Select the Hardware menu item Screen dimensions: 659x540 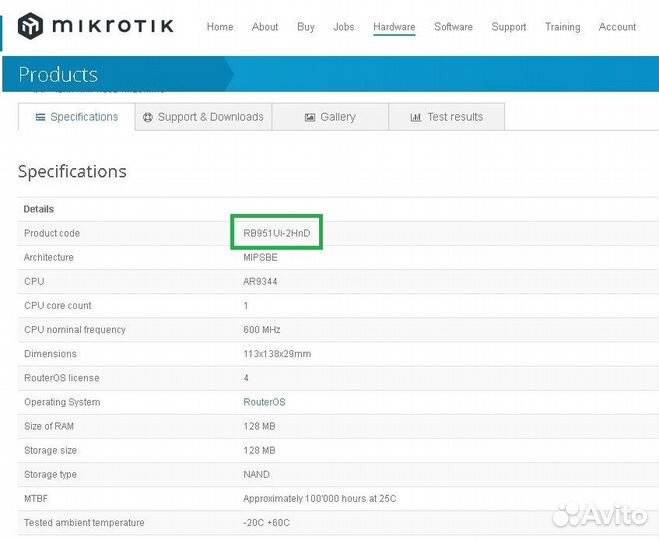click(x=394, y=27)
